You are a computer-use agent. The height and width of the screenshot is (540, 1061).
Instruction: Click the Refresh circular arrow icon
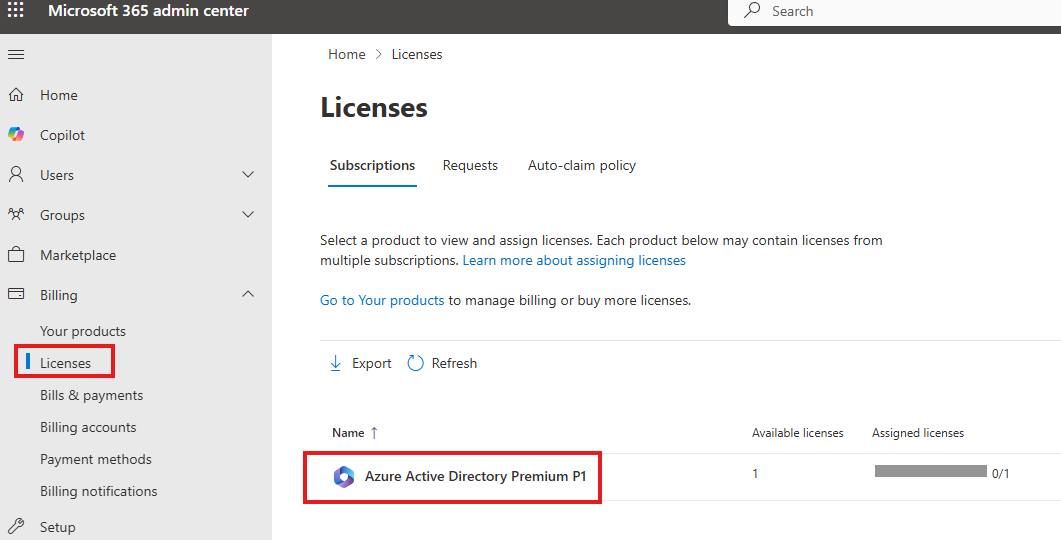click(415, 363)
